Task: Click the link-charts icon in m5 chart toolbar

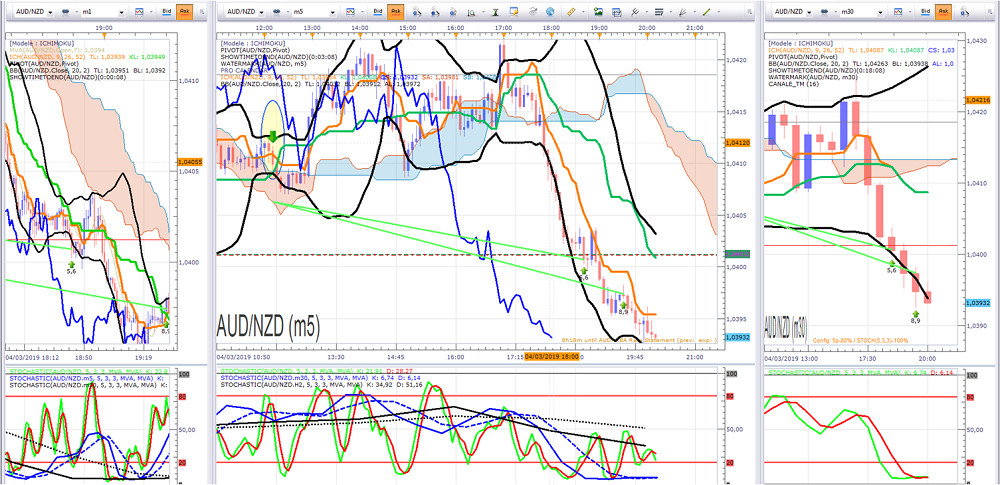Action: pos(276,11)
